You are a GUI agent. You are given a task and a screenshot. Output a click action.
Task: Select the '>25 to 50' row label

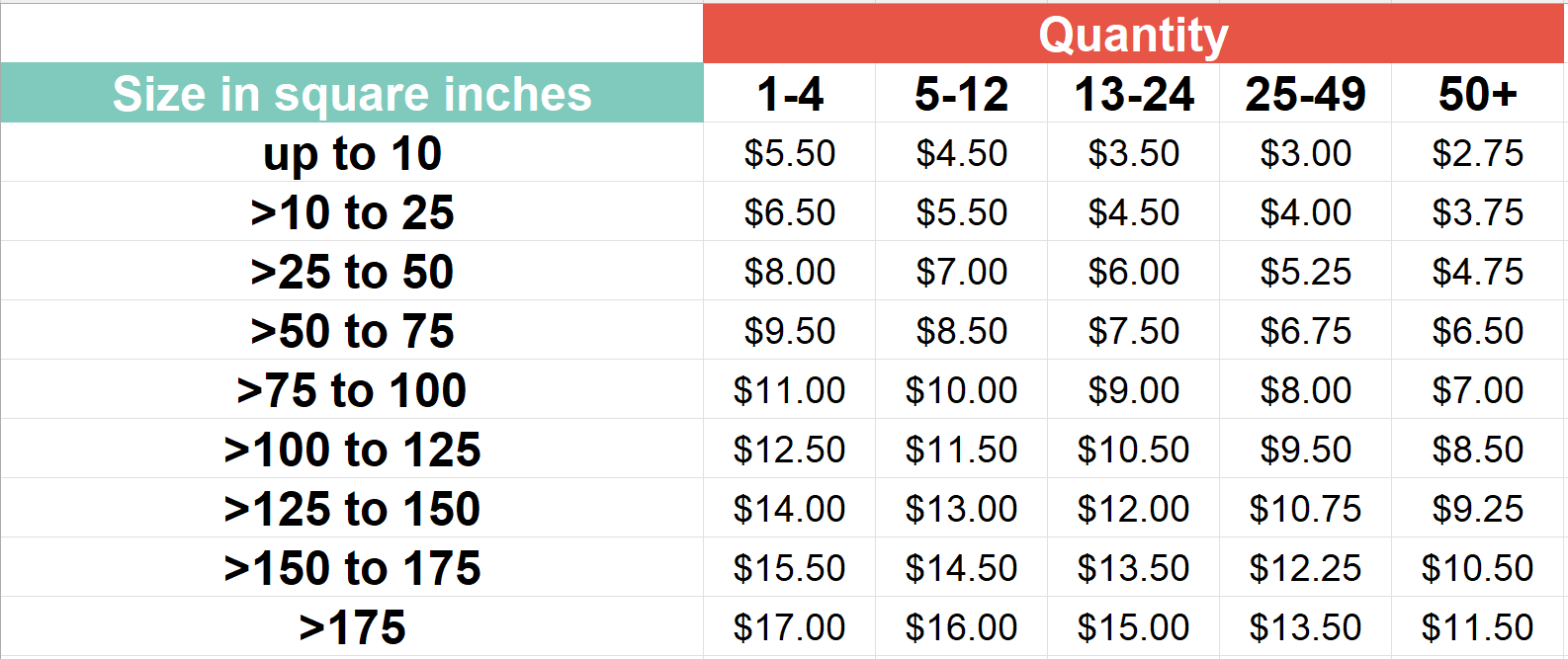click(x=351, y=272)
